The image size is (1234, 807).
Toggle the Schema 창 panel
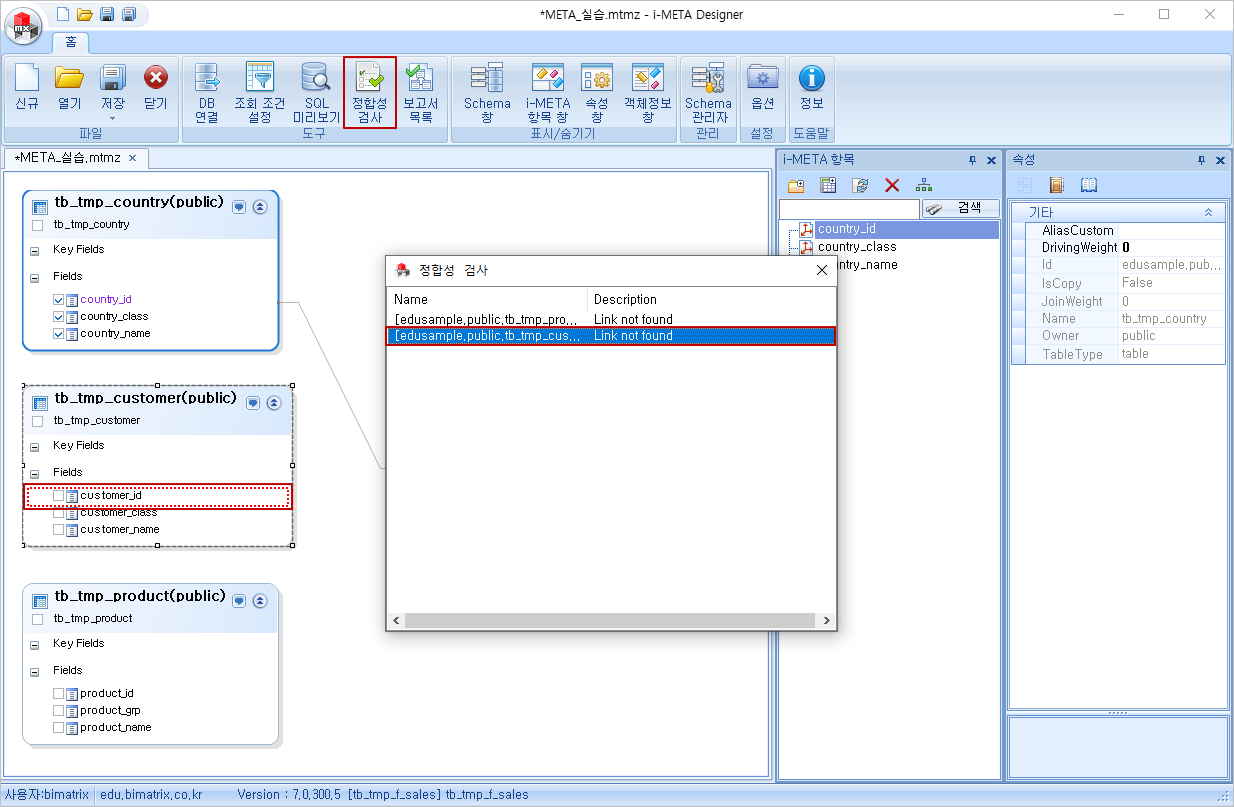point(487,92)
